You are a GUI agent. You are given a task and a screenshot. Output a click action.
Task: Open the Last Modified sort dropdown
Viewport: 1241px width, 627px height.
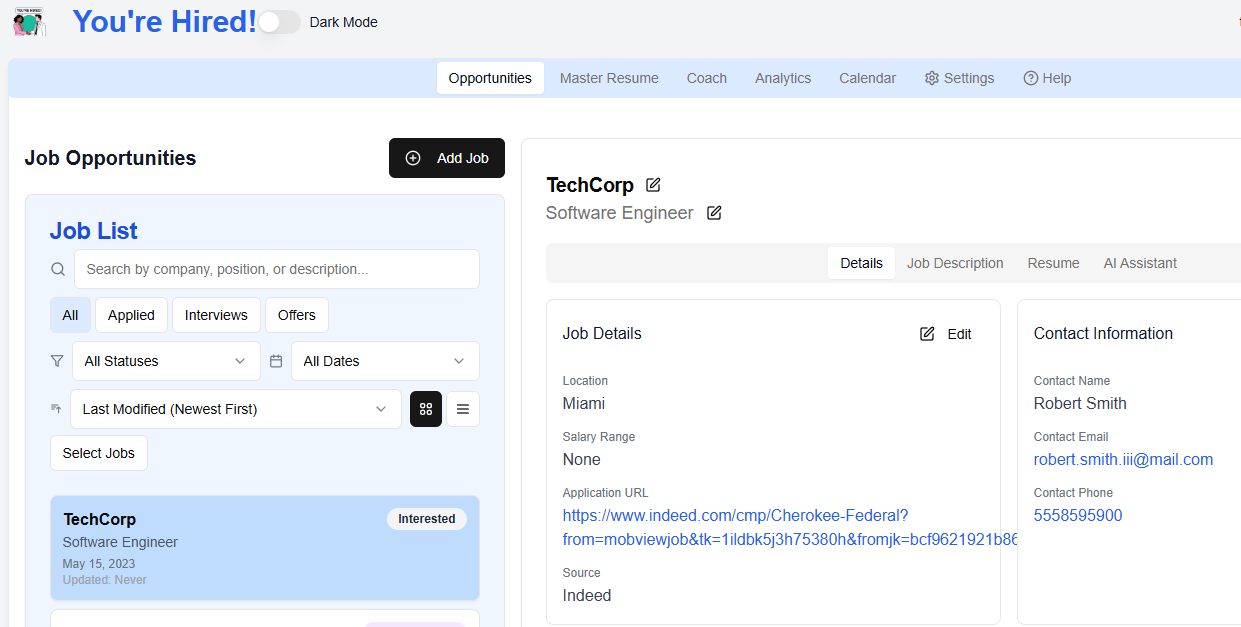coord(236,409)
